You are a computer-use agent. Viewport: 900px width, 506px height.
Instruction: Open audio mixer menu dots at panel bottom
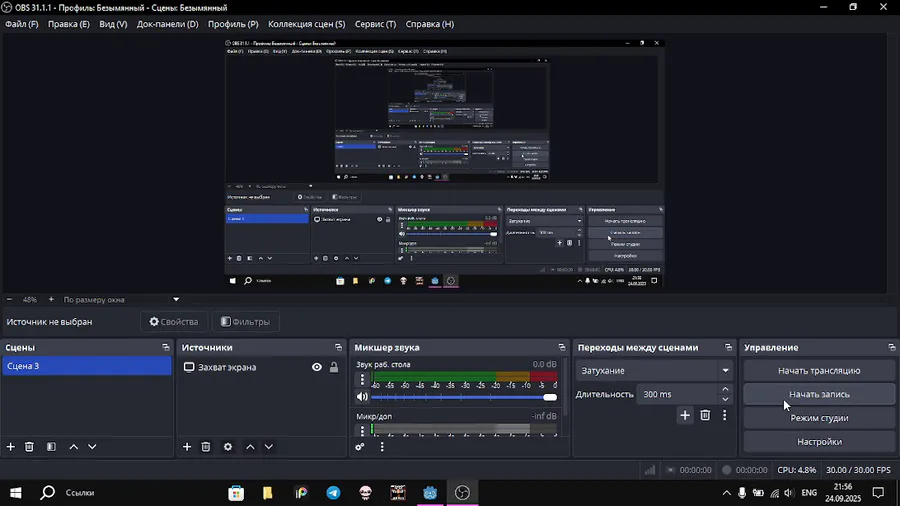click(x=382, y=446)
